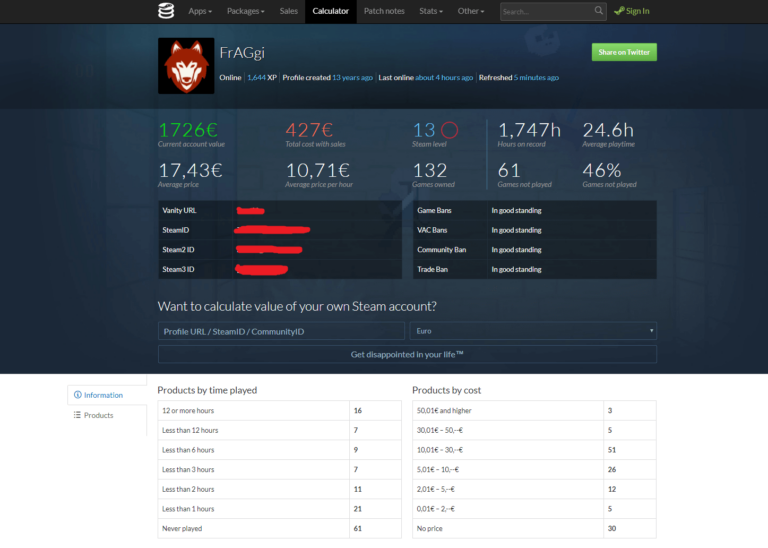Click the '13 years ago' profile created link

tap(352, 77)
